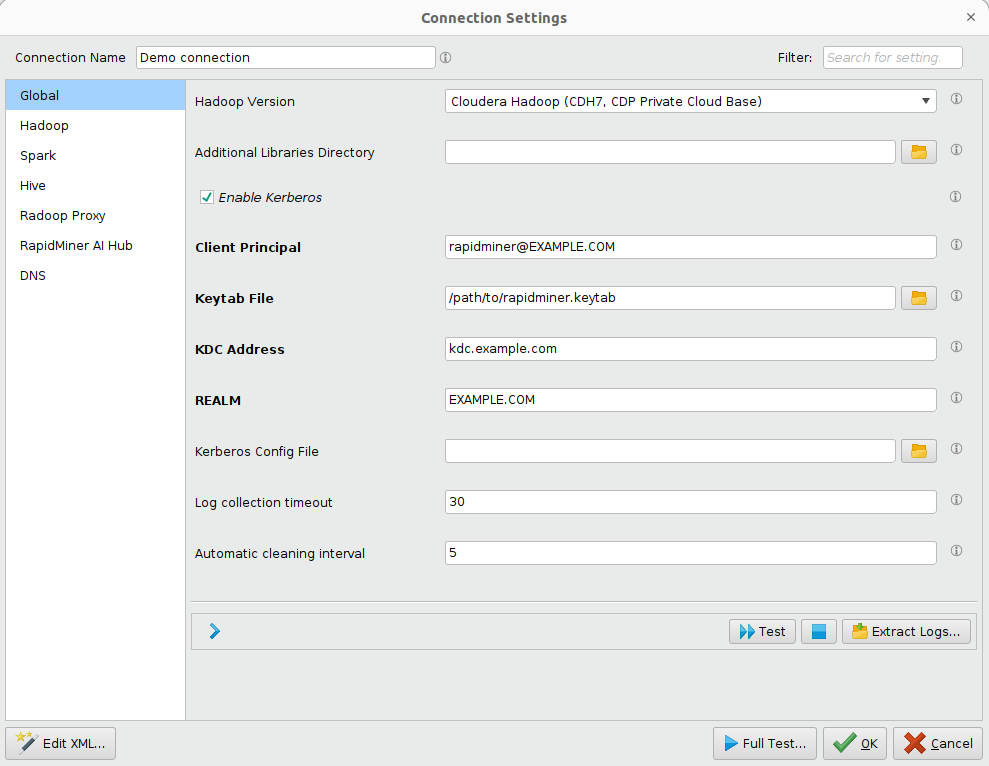Uncheck the Enable Kerberos checkbox
This screenshot has height=766, width=989.
tap(206, 197)
